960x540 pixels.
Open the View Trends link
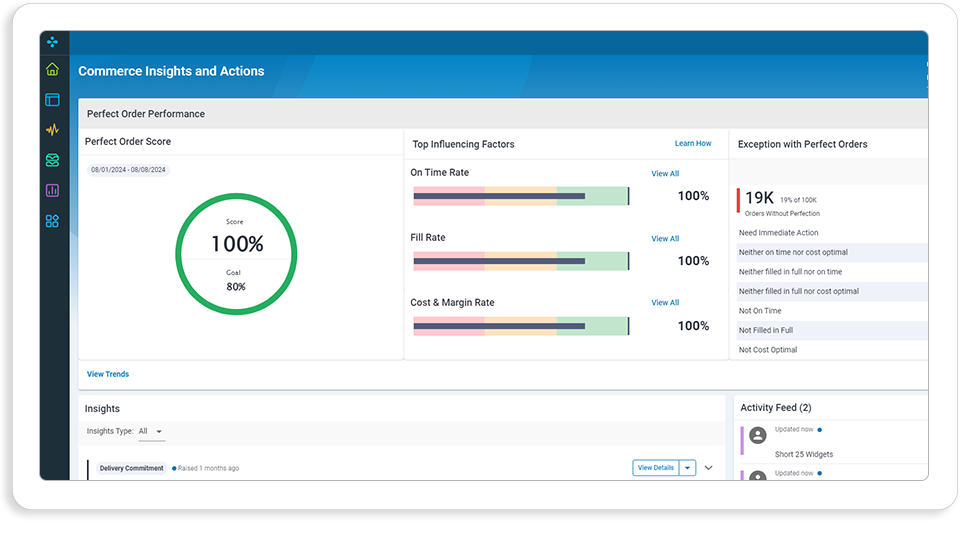[108, 374]
